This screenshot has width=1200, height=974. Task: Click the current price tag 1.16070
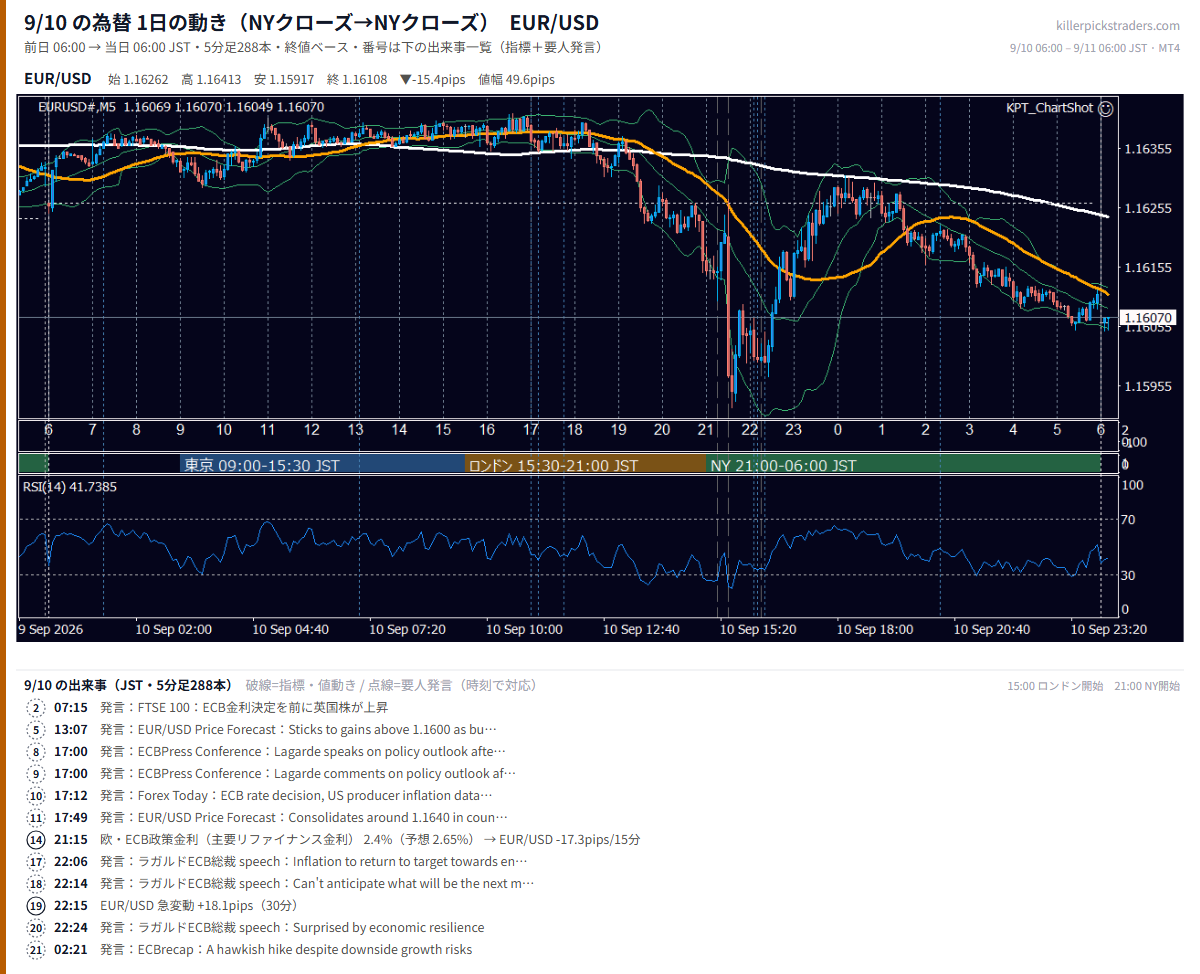(1148, 318)
